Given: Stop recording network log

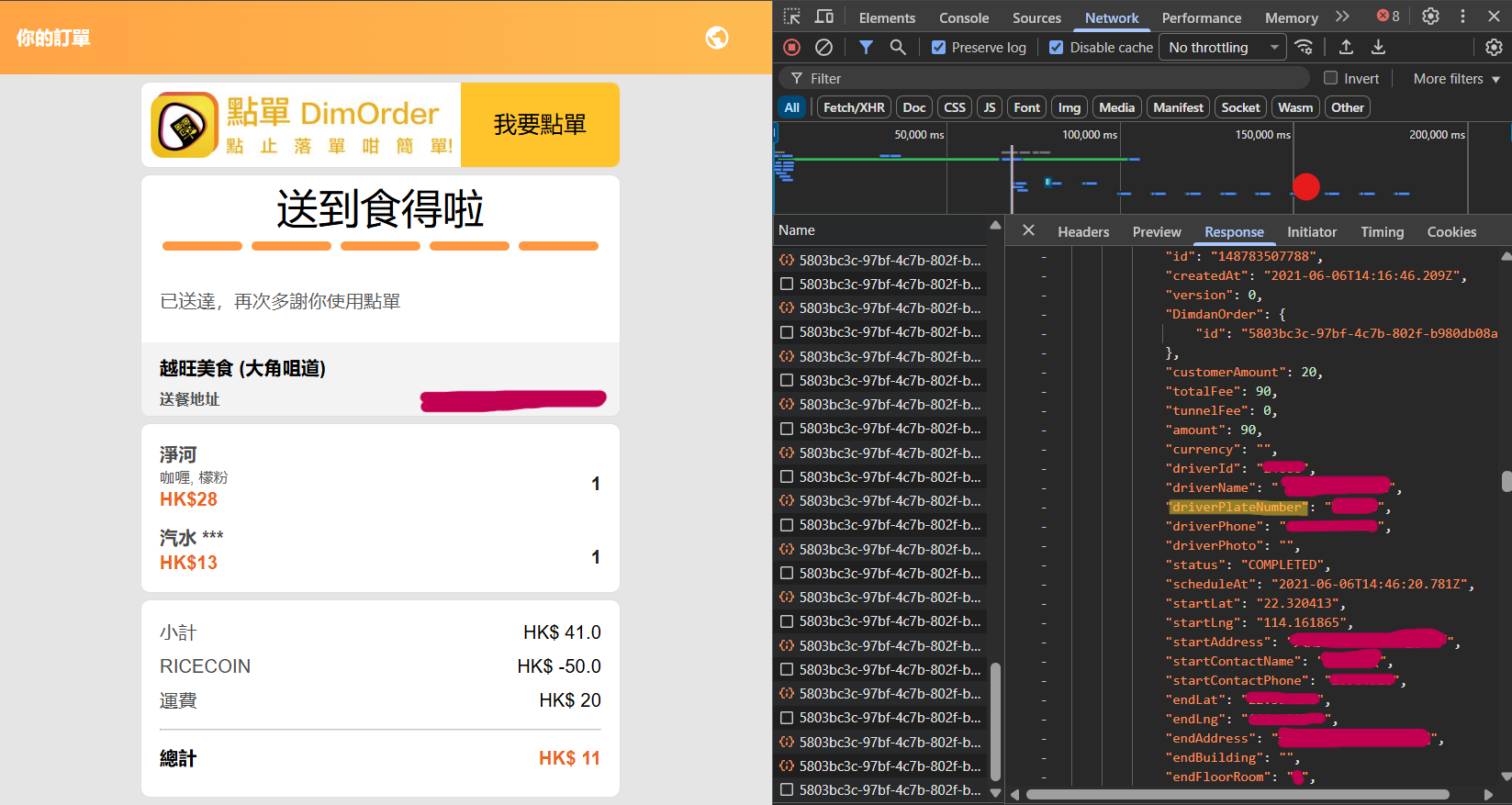Looking at the screenshot, I should coord(792,47).
